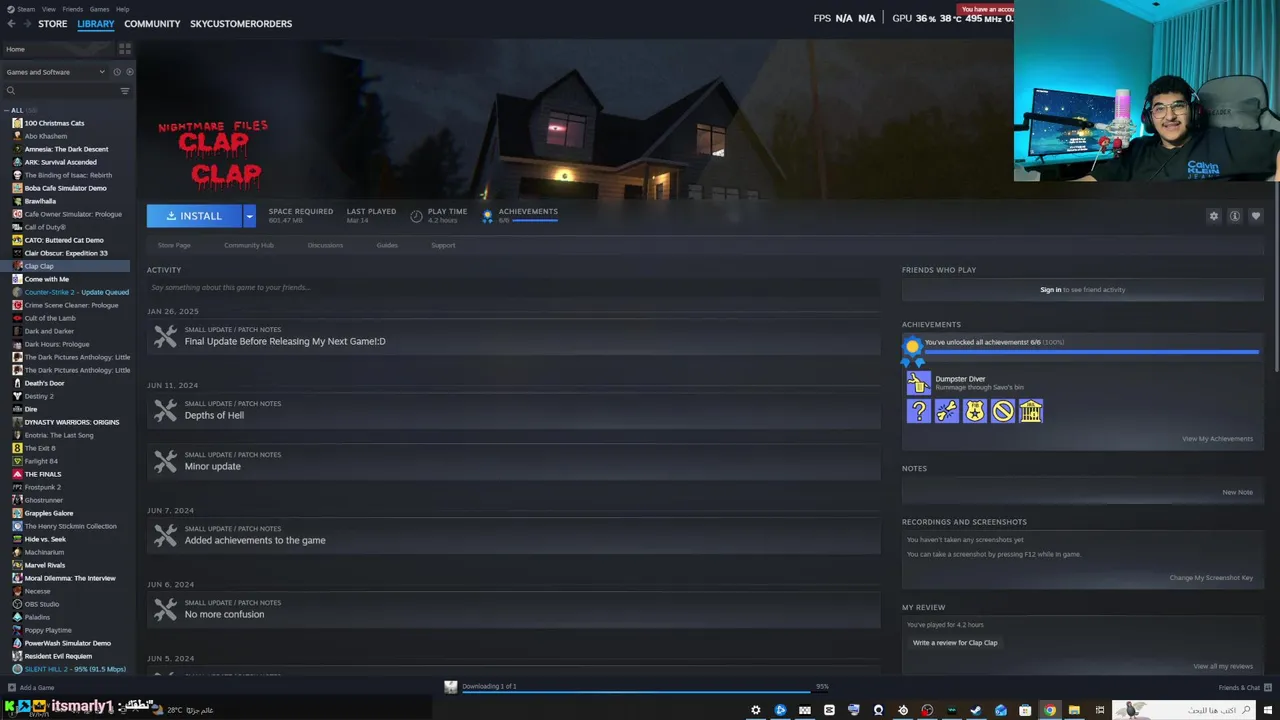Click the ready-to-play filter icon in sidebar
The image size is (1280, 720).
pos(129,72)
